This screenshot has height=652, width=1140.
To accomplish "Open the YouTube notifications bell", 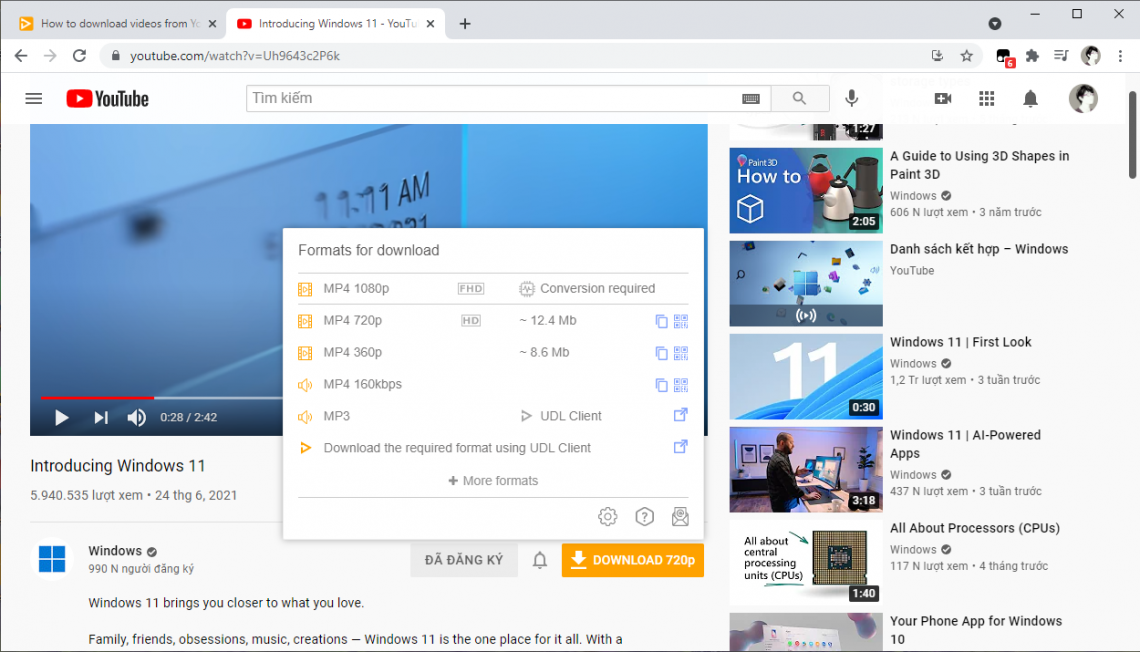I will click(1031, 98).
